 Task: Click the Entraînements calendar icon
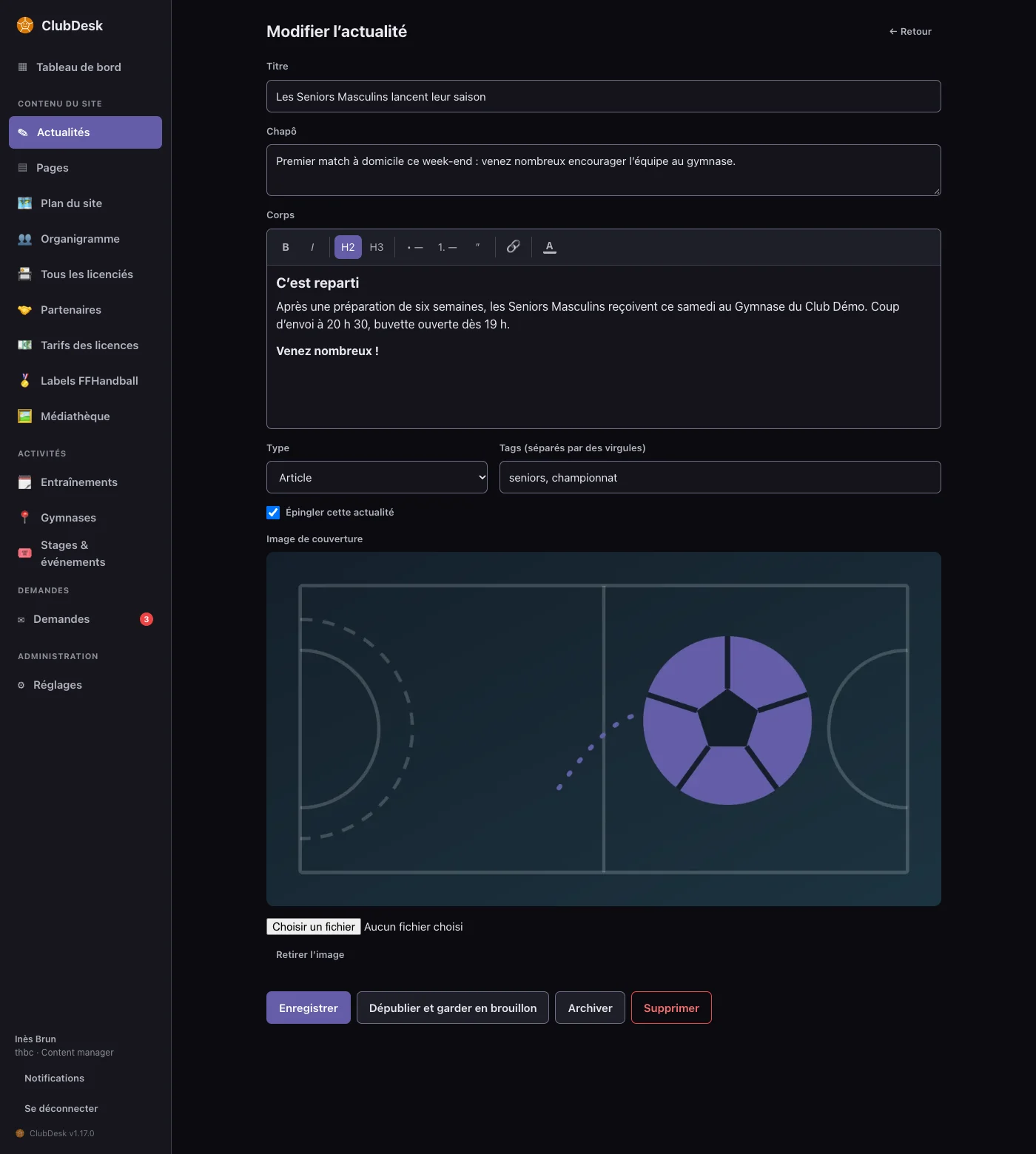[x=25, y=482]
